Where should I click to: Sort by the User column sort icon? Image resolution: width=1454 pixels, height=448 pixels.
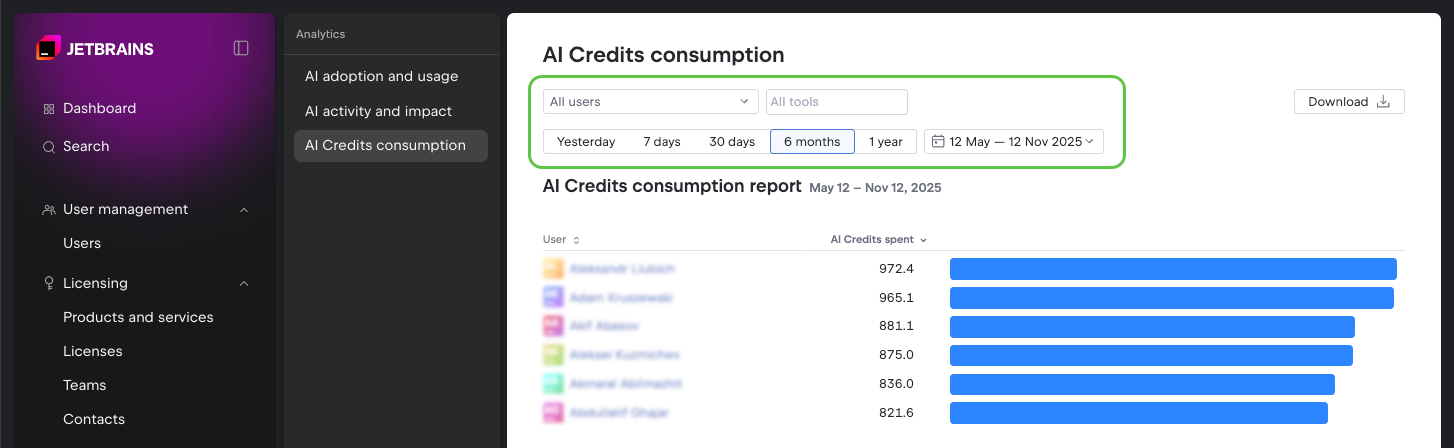pos(576,240)
